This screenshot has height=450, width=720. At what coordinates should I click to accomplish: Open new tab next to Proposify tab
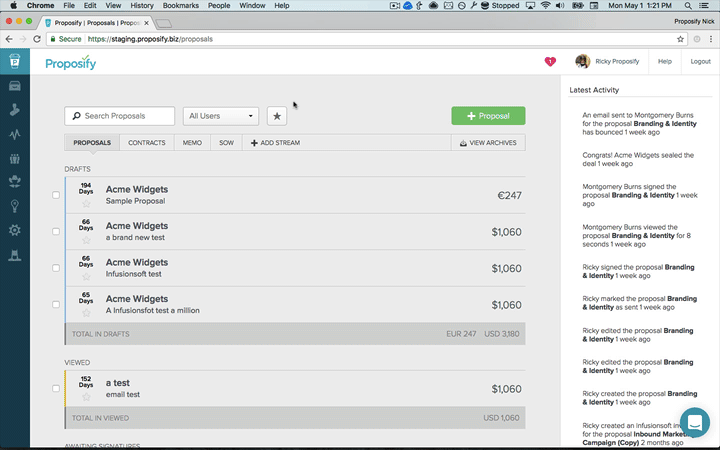(164, 23)
